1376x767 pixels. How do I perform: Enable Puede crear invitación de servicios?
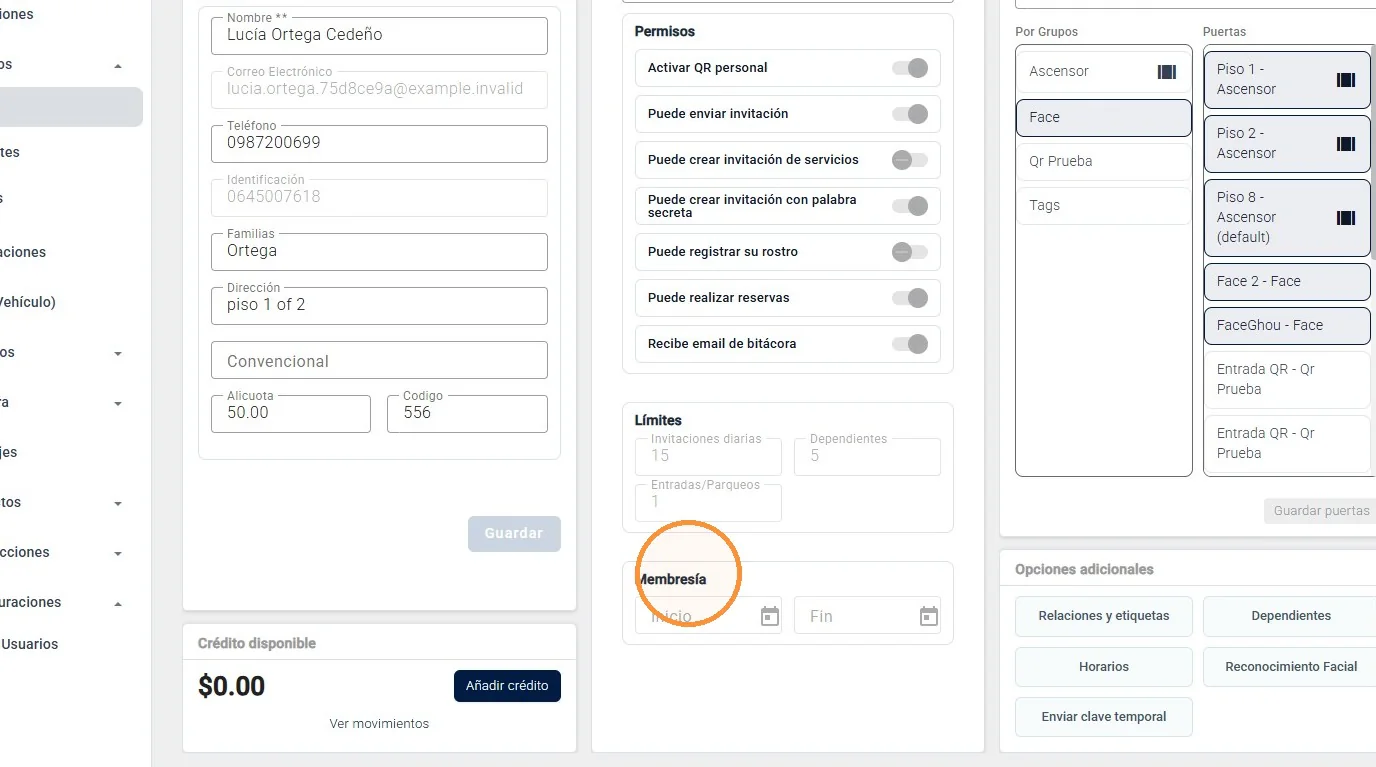pyautogui.click(x=910, y=160)
